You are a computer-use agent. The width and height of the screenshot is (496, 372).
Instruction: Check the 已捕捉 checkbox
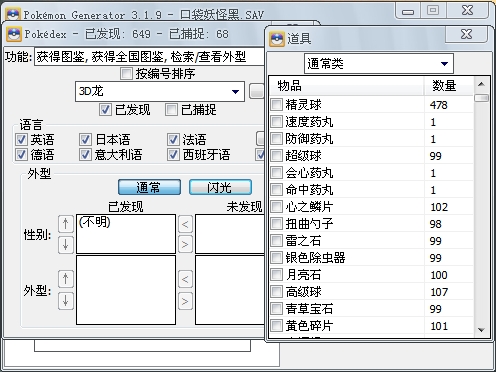point(171,110)
